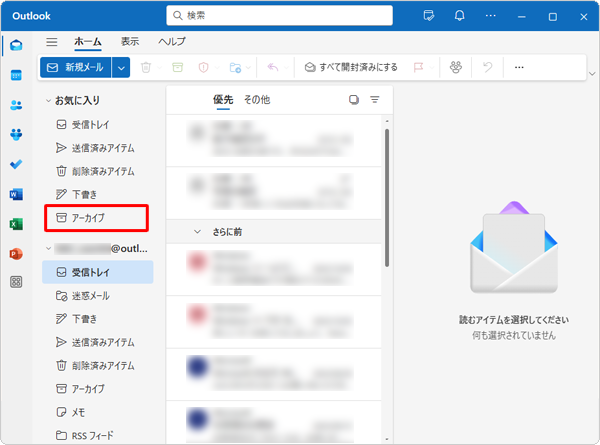Expand the ribbon with the side chevron
The image size is (600, 445).
coord(592,74)
